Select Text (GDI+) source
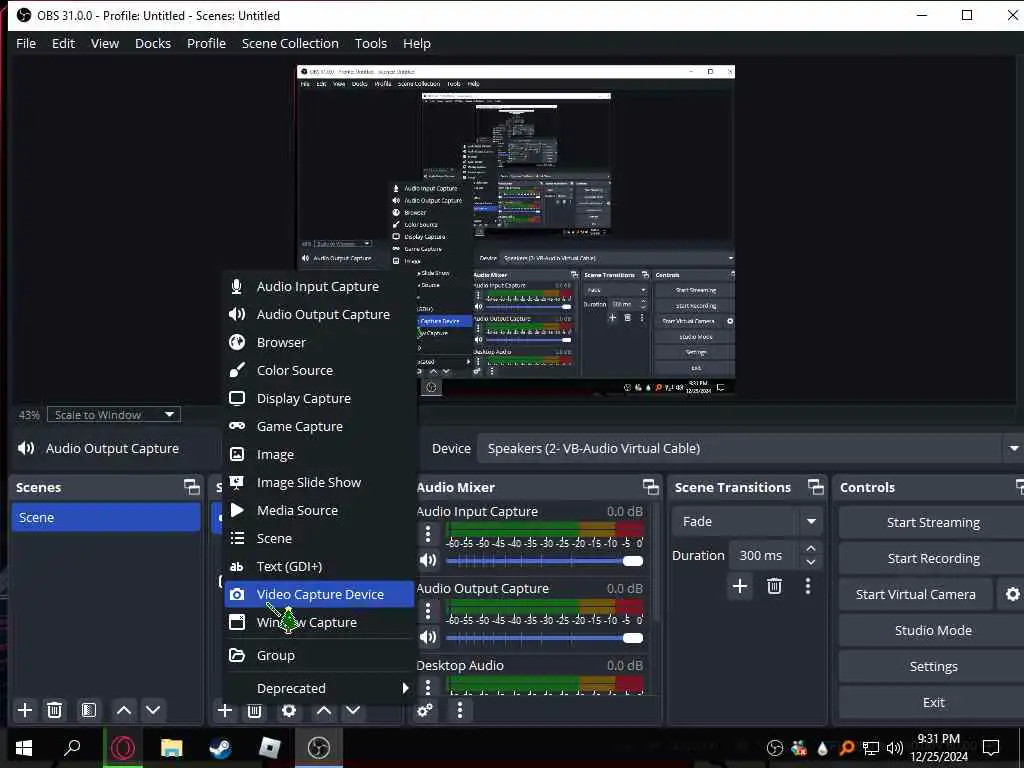Screen dimensions: 1024x768 (x=319, y=567)
